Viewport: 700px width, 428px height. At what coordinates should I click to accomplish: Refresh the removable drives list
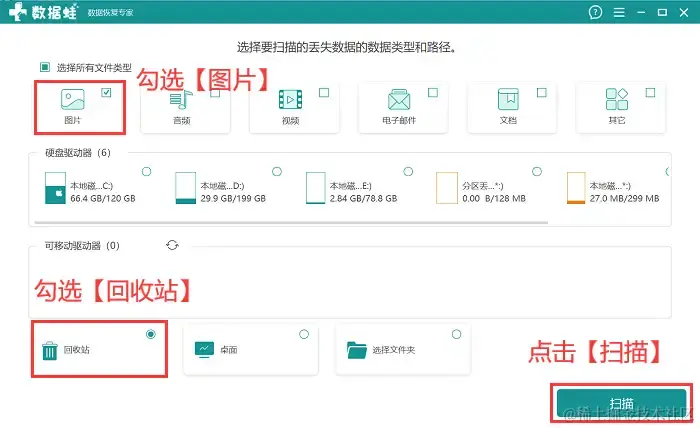coord(172,245)
